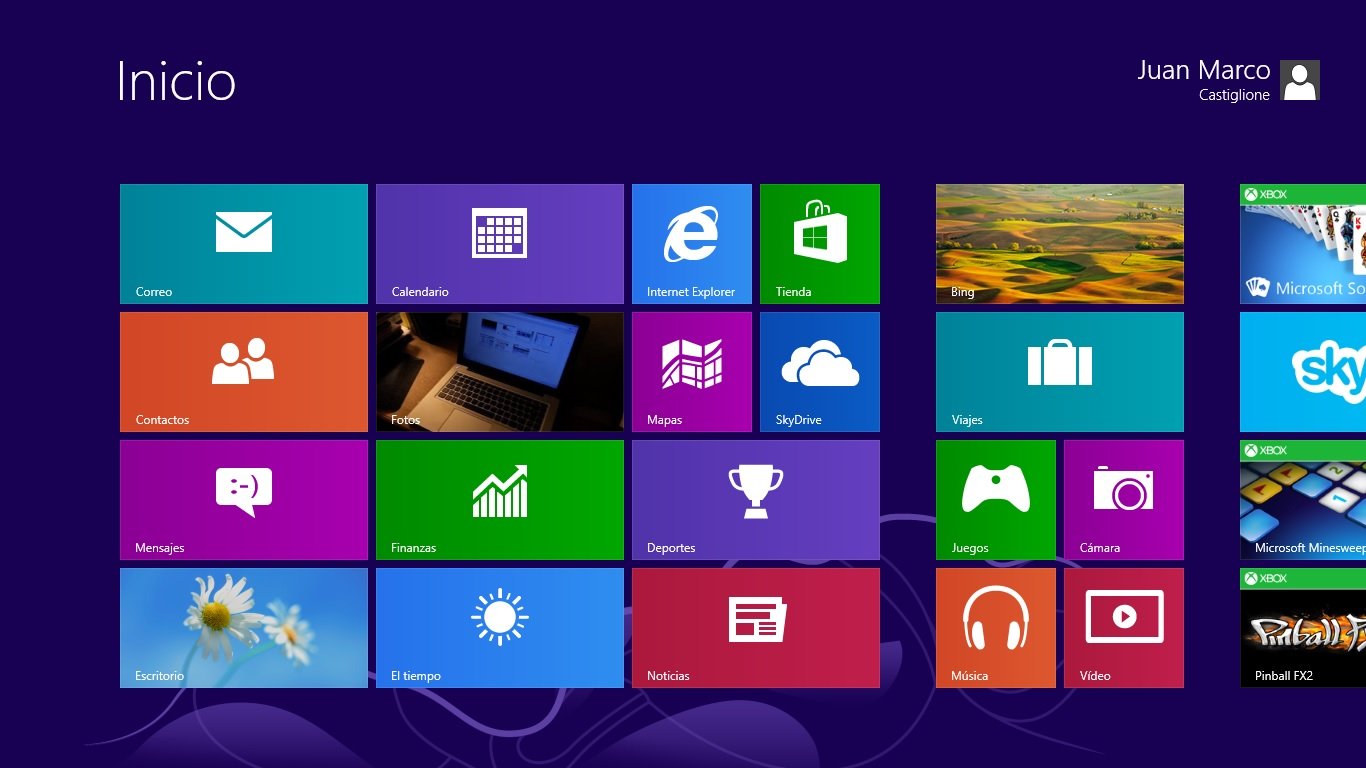The height and width of the screenshot is (768, 1366).
Task: Click the Juan Marco user name
Action: (x=1204, y=70)
